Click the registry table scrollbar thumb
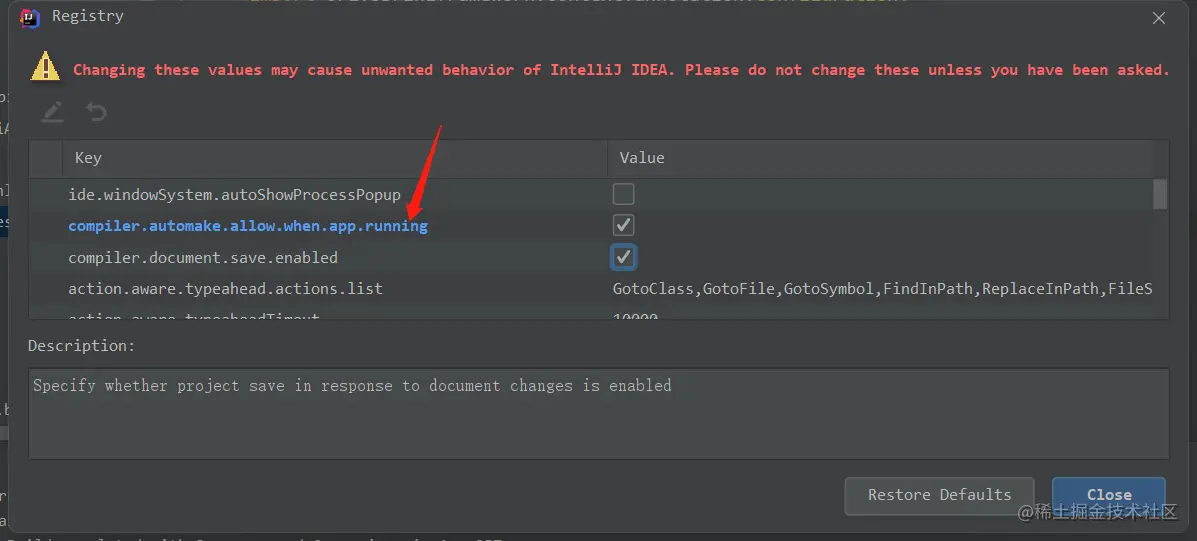This screenshot has height=541, width=1197. (1160, 195)
